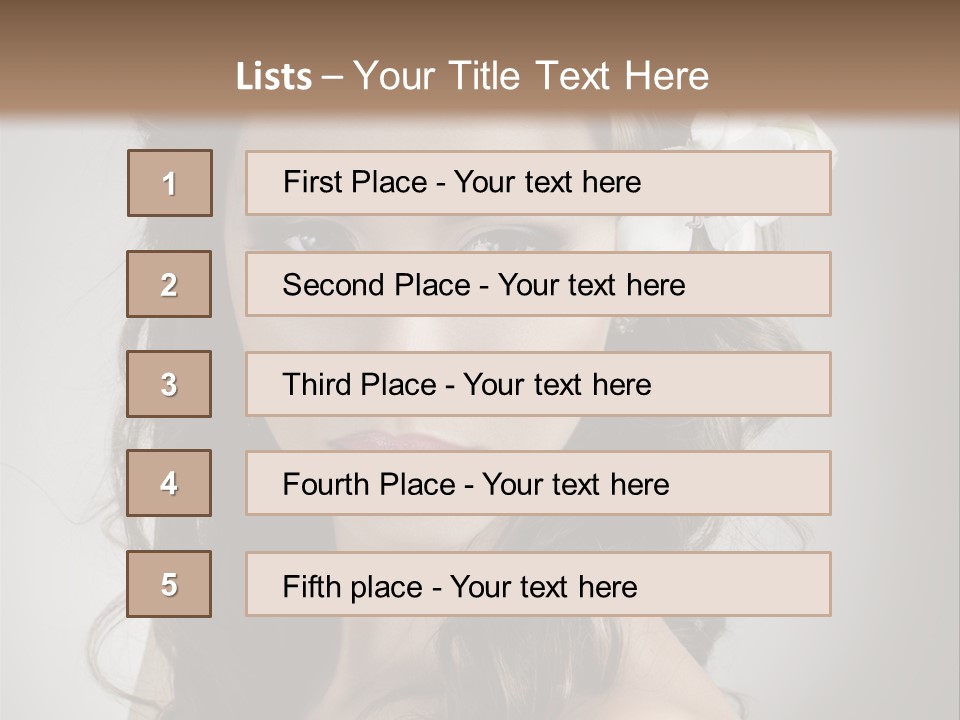This screenshot has height=720, width=960.
Task: Click the brown header band left of the title
Action: 110,70
